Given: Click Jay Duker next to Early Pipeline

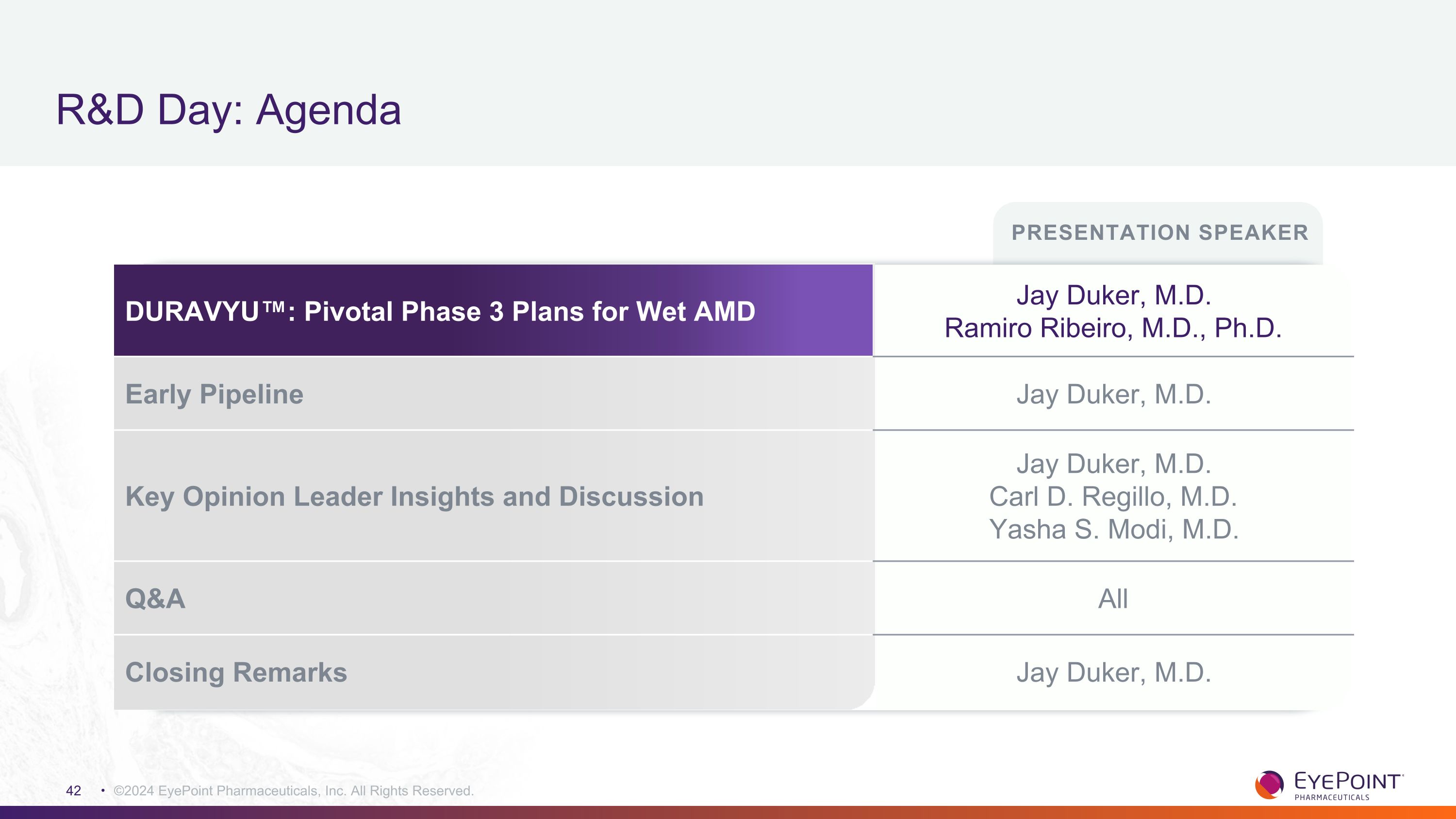Looking at the screenshot, I should point(1113,395).
